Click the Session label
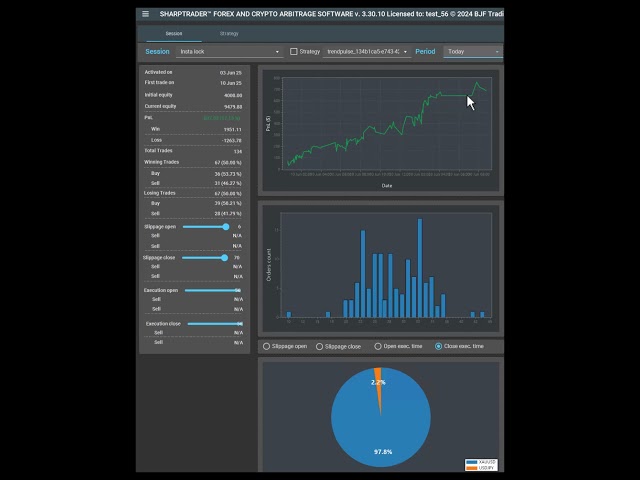This screenshot has height=480, width=640. pyautogui.click(x=157, y=51)
